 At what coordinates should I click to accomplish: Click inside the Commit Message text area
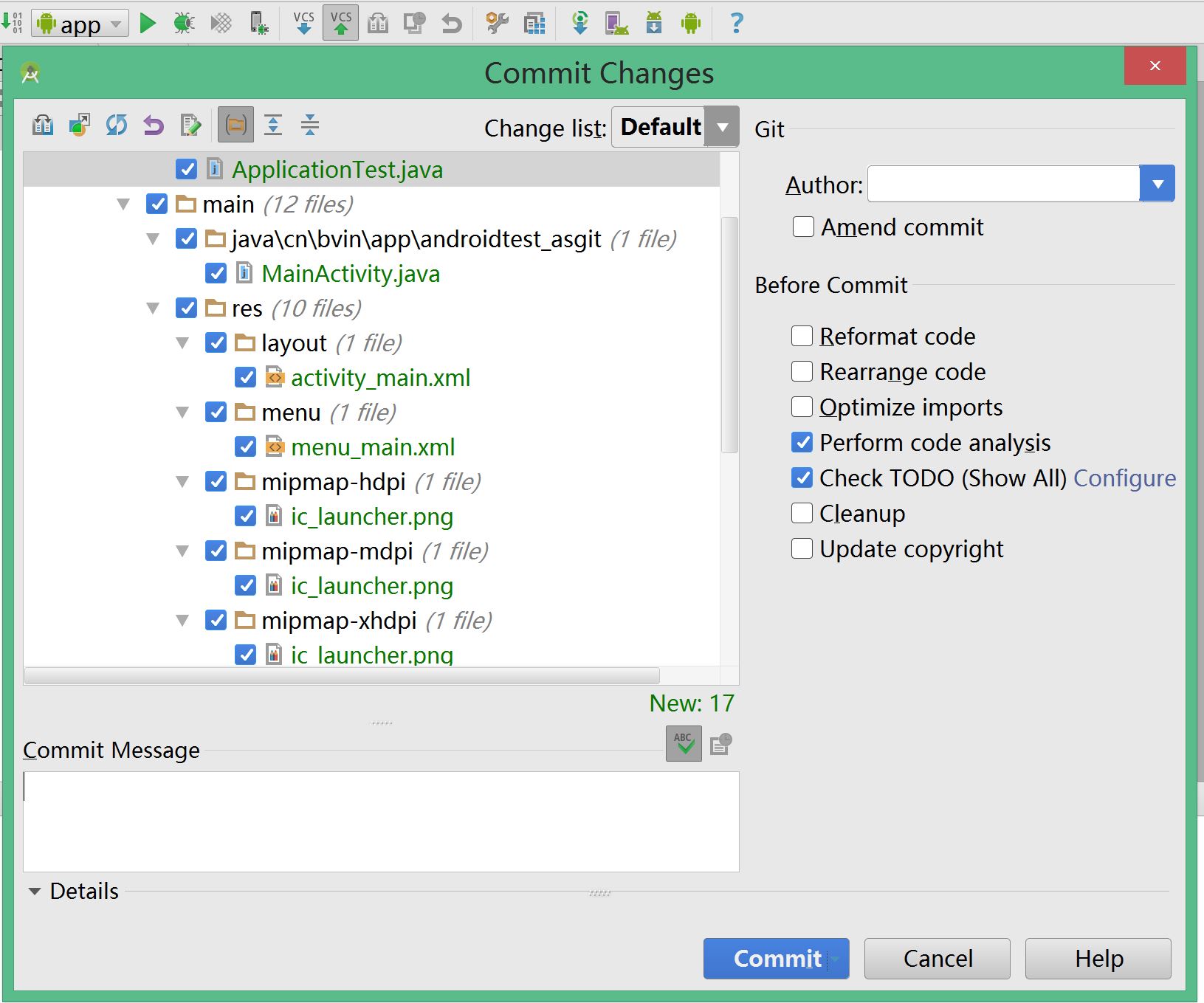tap(381, 821)
